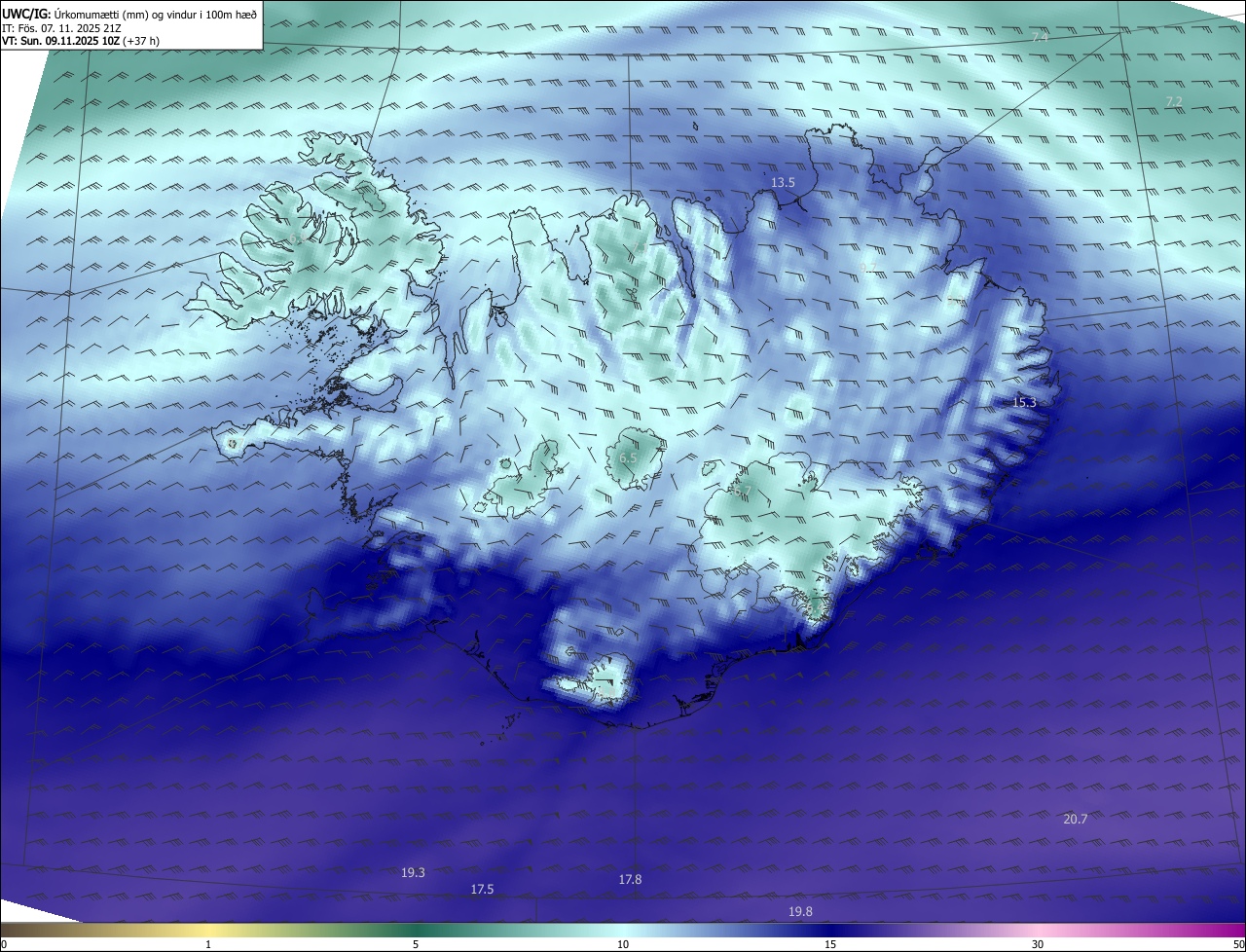This screenshot has height=952, width=1246.
Task: Click the initial time line "IT: Fös. 07. 11. 2025 21Z"
Action: coord(61,28)
